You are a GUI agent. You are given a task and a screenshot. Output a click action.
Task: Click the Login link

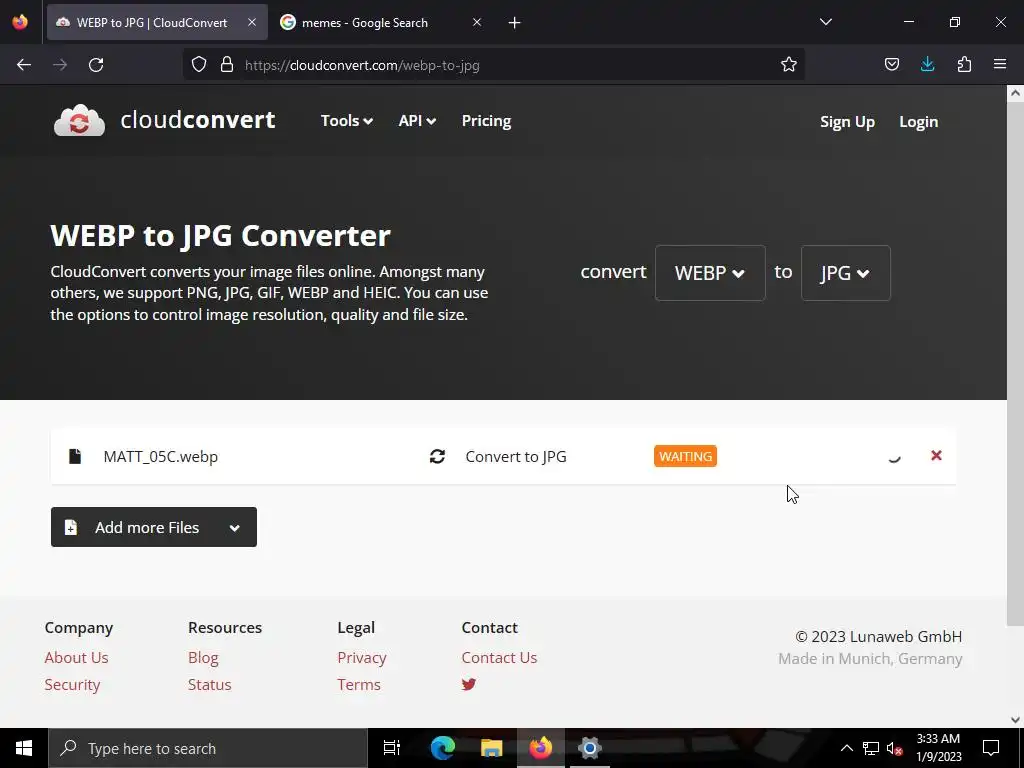click(x=918, y=122)
